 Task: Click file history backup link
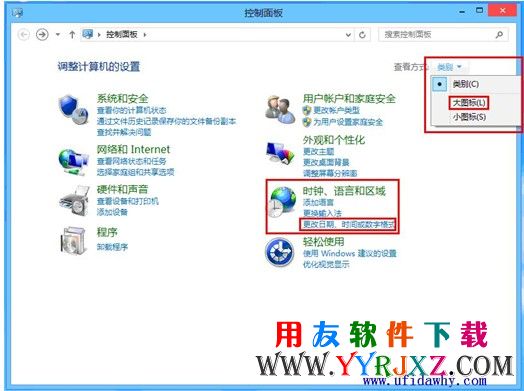pyautogui.click(x=166, y=121)
